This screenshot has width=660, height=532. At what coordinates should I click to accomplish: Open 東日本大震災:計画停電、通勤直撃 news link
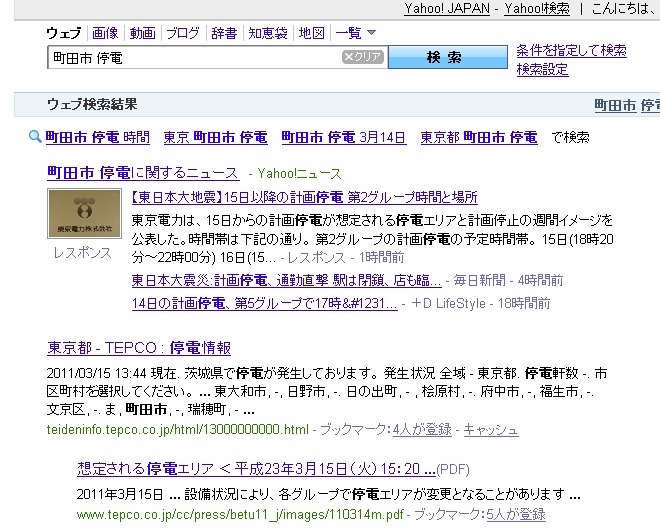tap(287, 280)
